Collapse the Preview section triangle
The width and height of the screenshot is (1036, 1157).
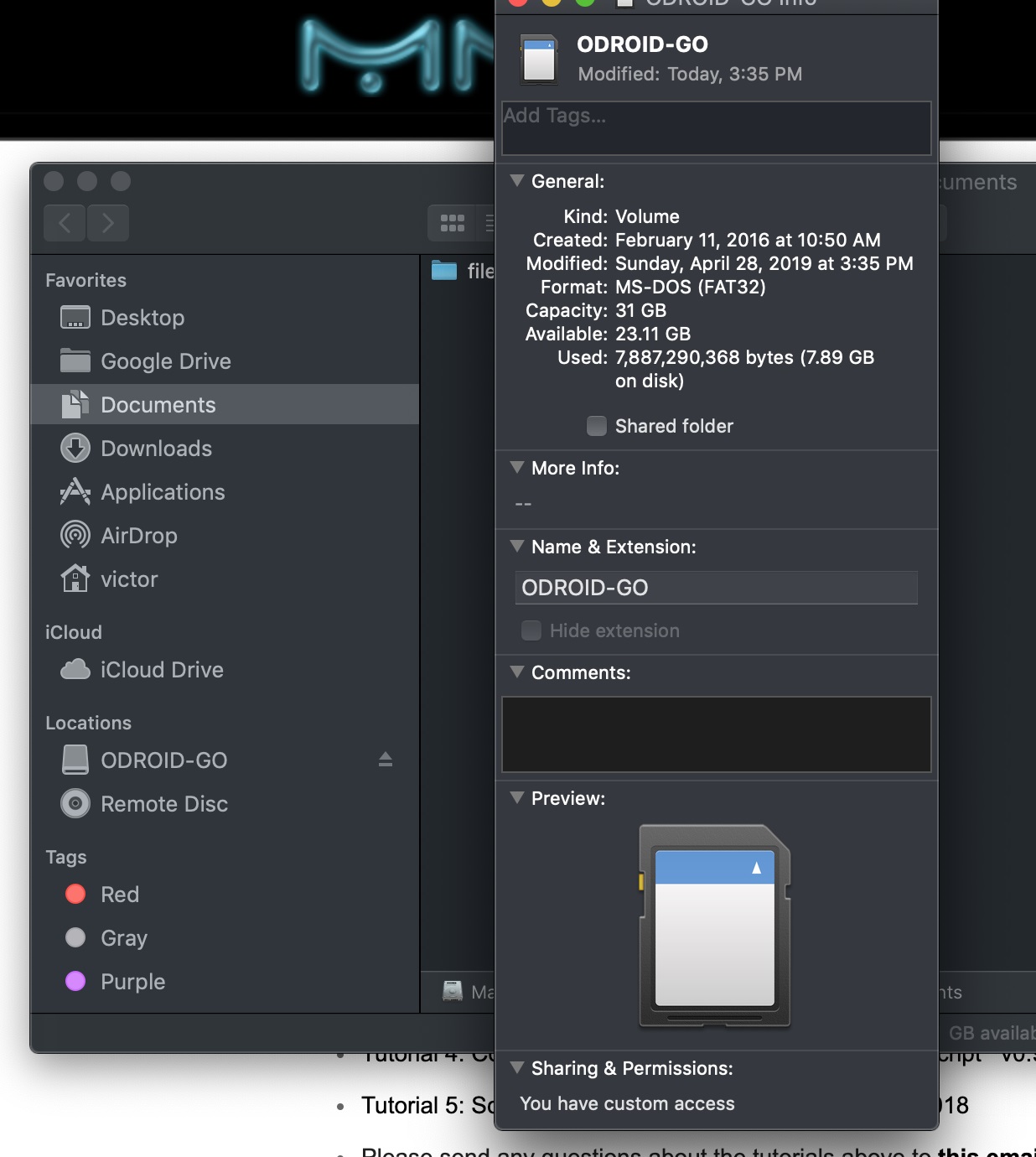coord(517,798)
